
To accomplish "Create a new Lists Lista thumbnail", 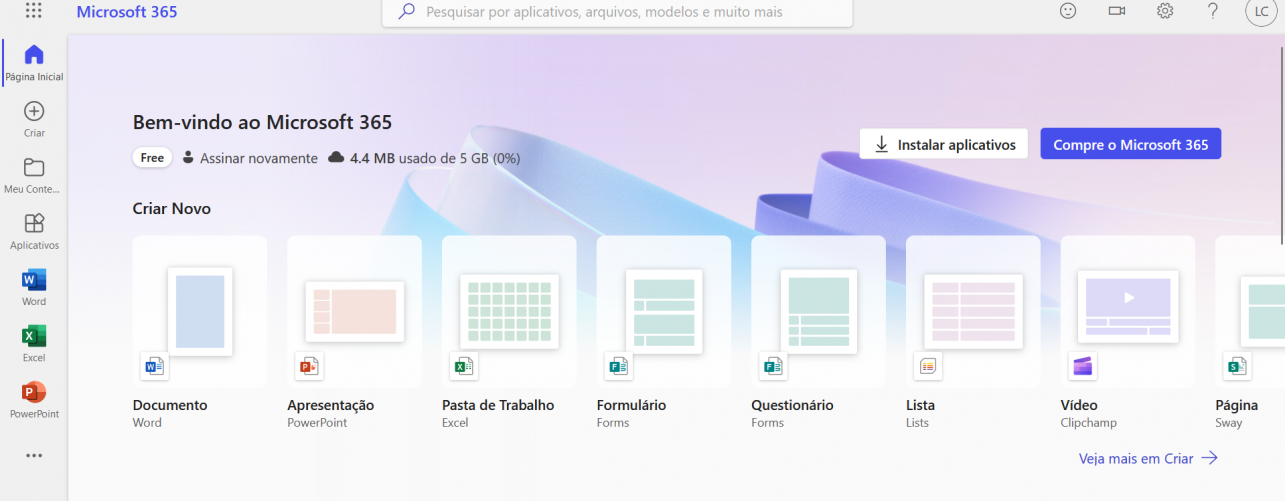I will (x=973, y=312).
